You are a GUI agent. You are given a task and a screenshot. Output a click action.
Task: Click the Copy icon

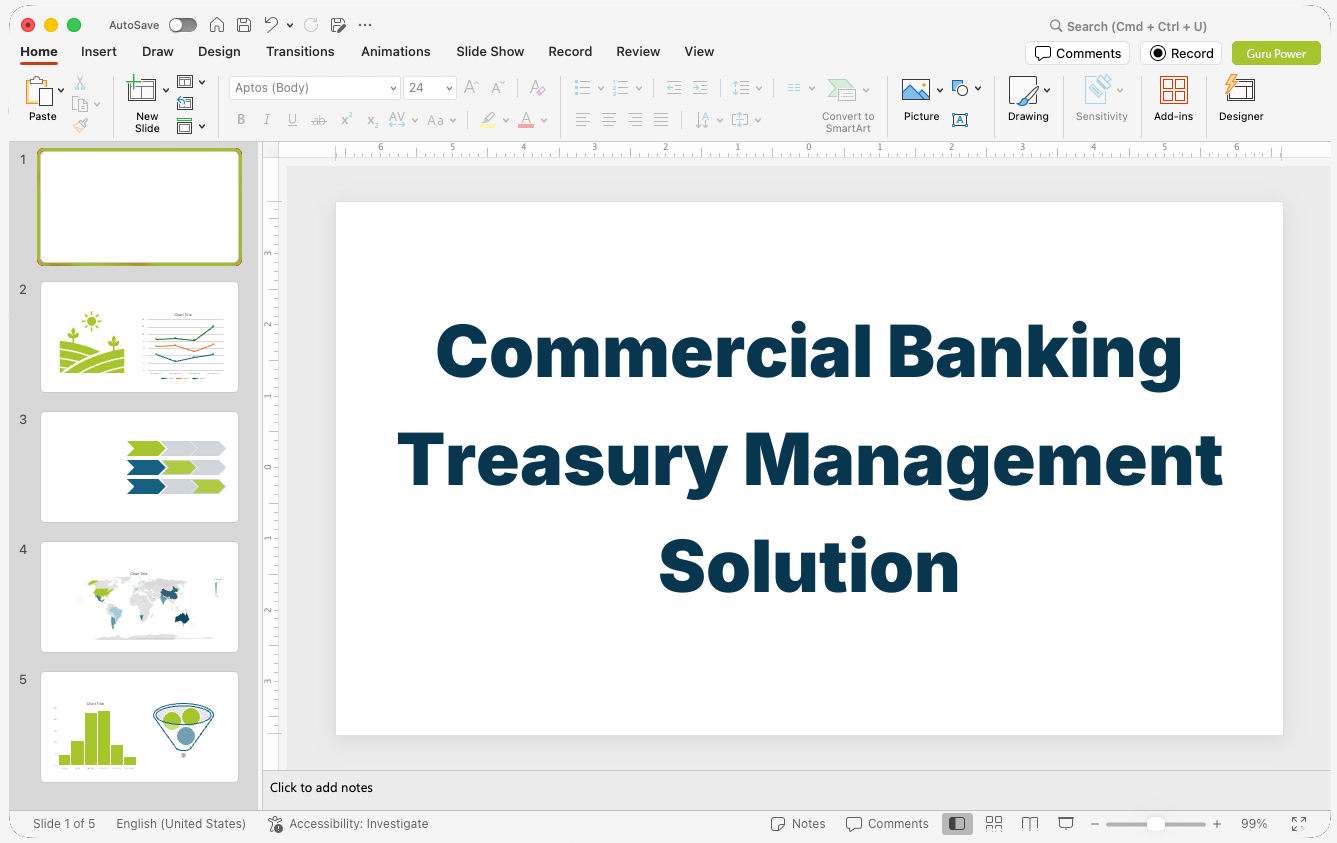[80, 104]
